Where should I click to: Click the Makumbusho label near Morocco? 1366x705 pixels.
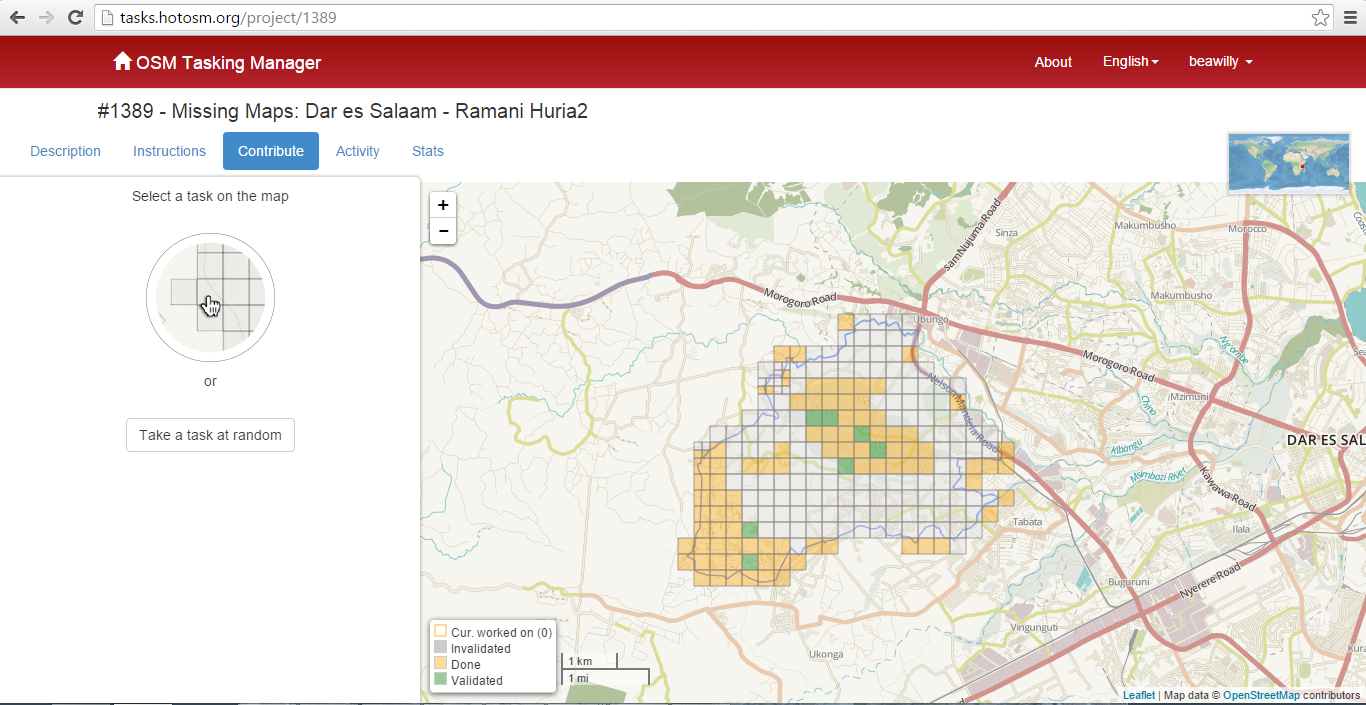[1145, 226]
